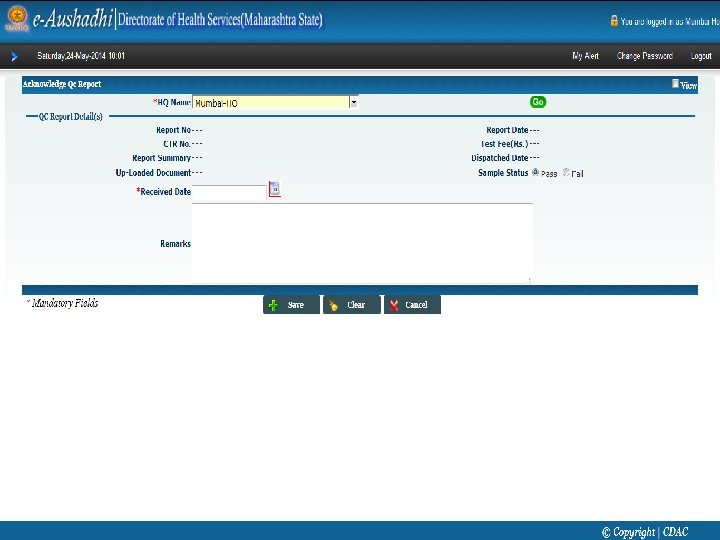Click the e-Aushadhi emblem logo
Viewport: 720px width, 540px height.
point(17,19)
